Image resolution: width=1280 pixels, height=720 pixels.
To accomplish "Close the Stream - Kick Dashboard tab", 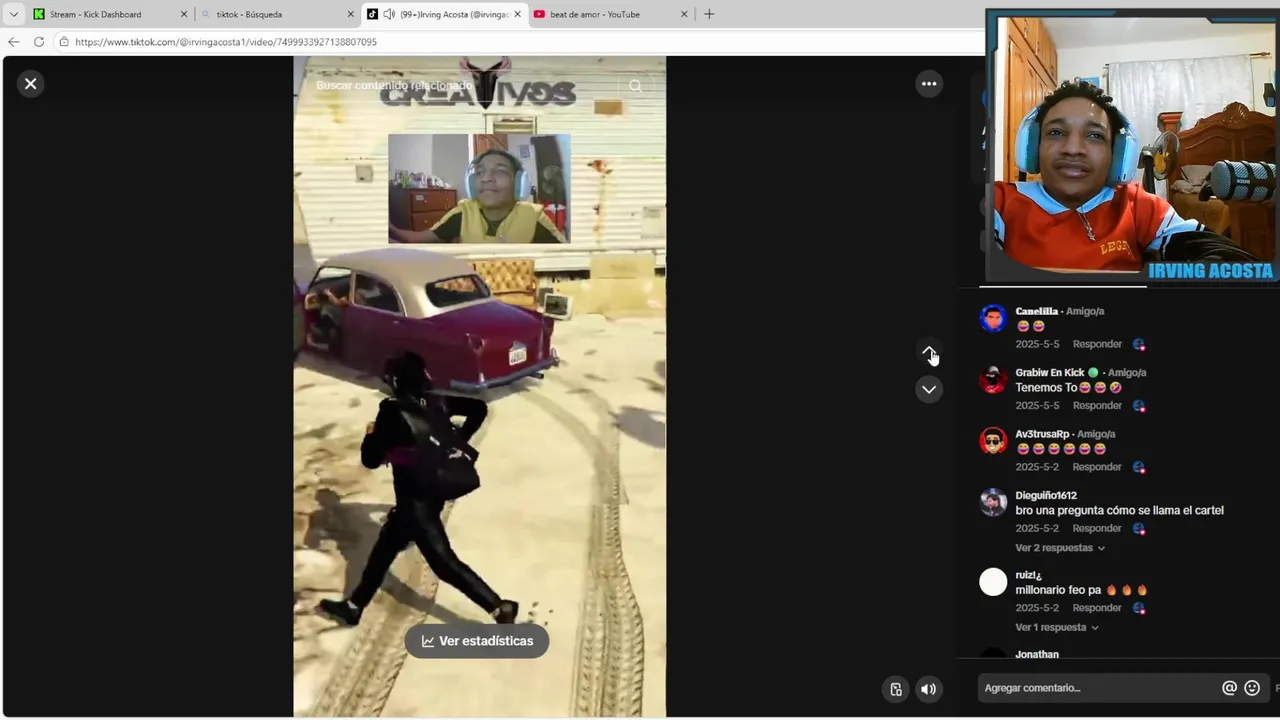I will [184, 14].
